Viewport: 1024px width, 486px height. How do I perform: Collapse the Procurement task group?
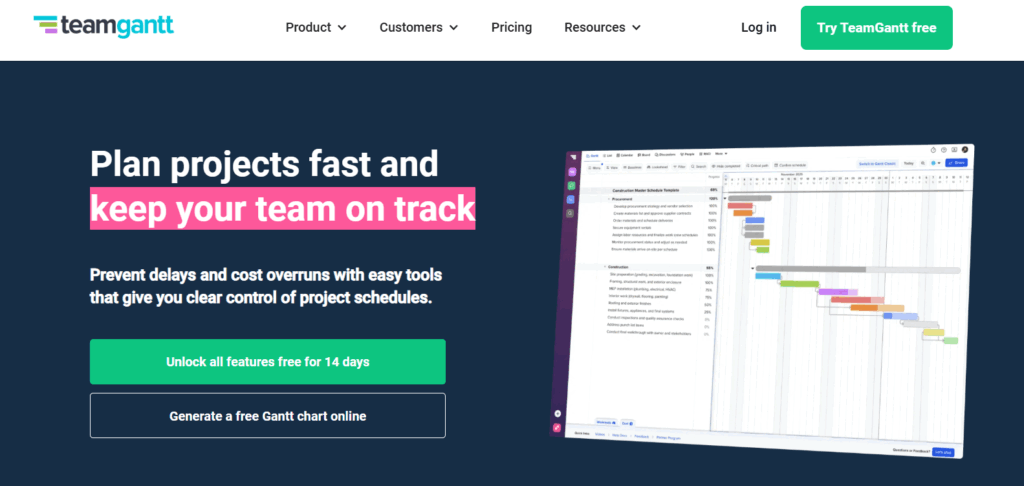click(x=608, y=199)
